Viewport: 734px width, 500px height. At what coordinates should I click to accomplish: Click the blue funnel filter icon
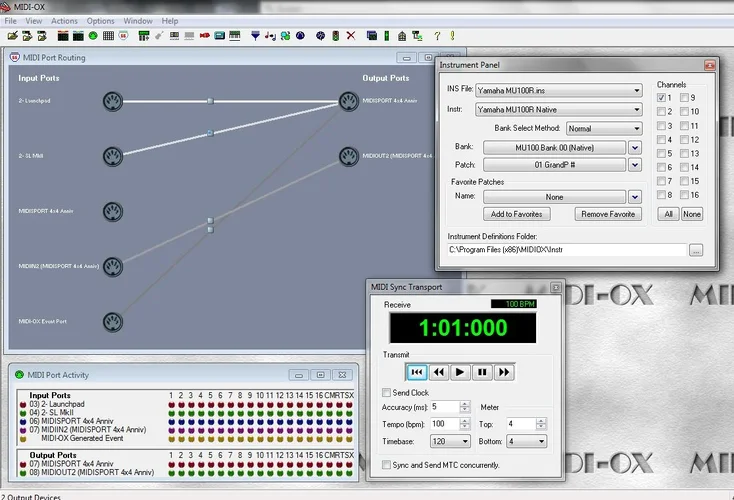coord(255,36)
